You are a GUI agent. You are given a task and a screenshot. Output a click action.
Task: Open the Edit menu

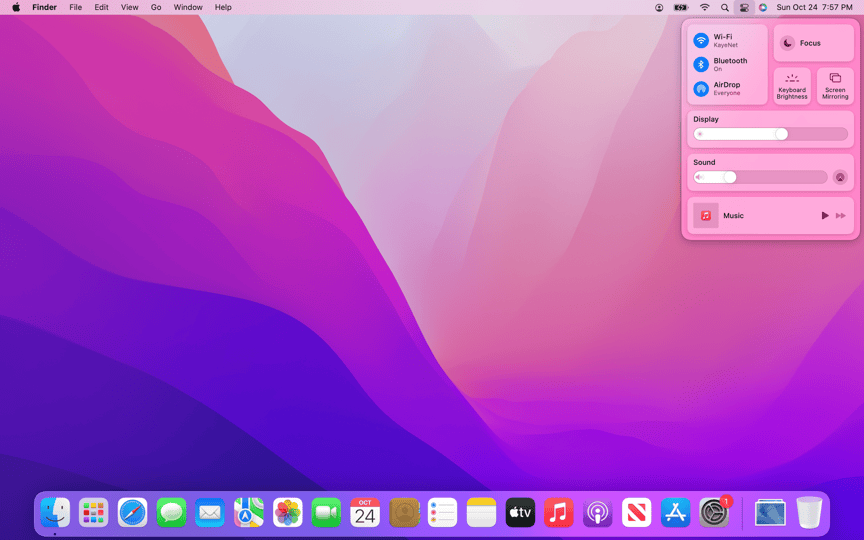point(101,7)
